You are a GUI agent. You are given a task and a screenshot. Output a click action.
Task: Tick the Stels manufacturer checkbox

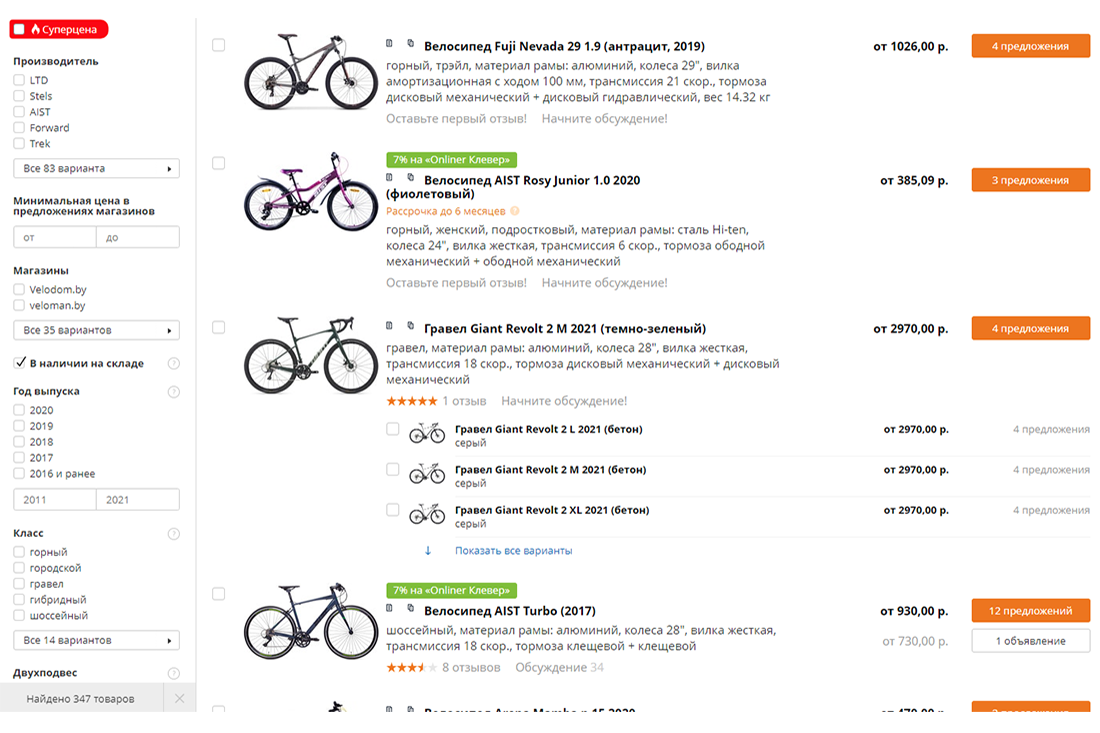[19, 96]
